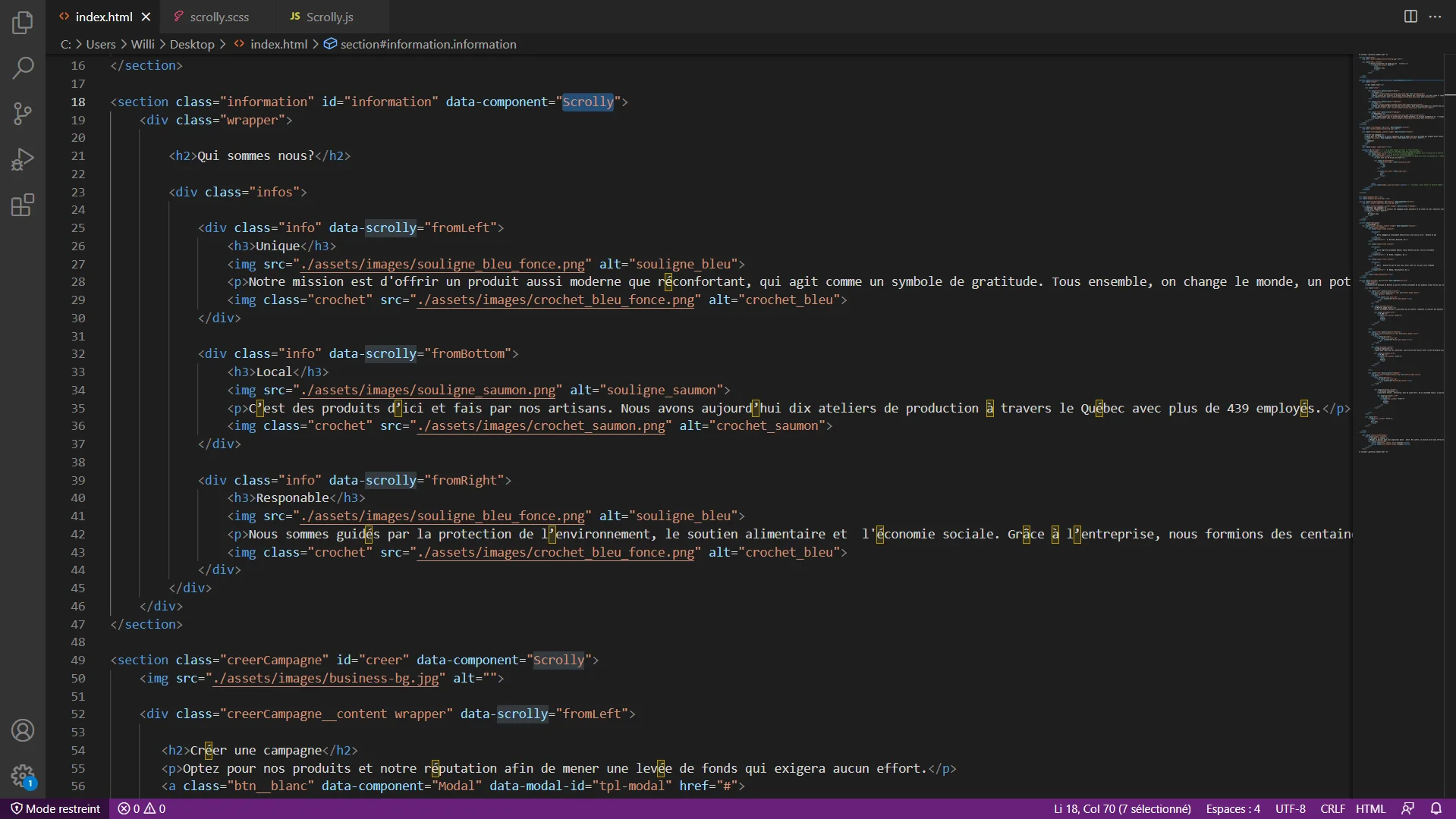Open the Source Control view
Image resolution: width=1456 pixels, height=819 pixels.
23,114
